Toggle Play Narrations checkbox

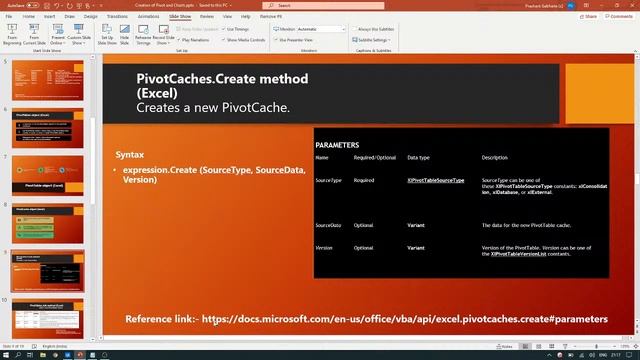tap(193, 40)
